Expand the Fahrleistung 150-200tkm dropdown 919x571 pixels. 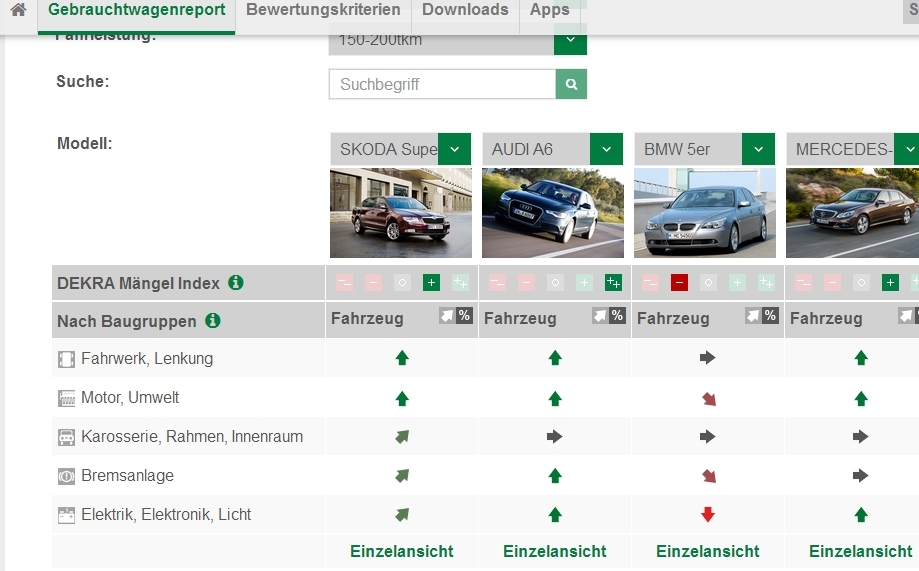tap(570, 41)
